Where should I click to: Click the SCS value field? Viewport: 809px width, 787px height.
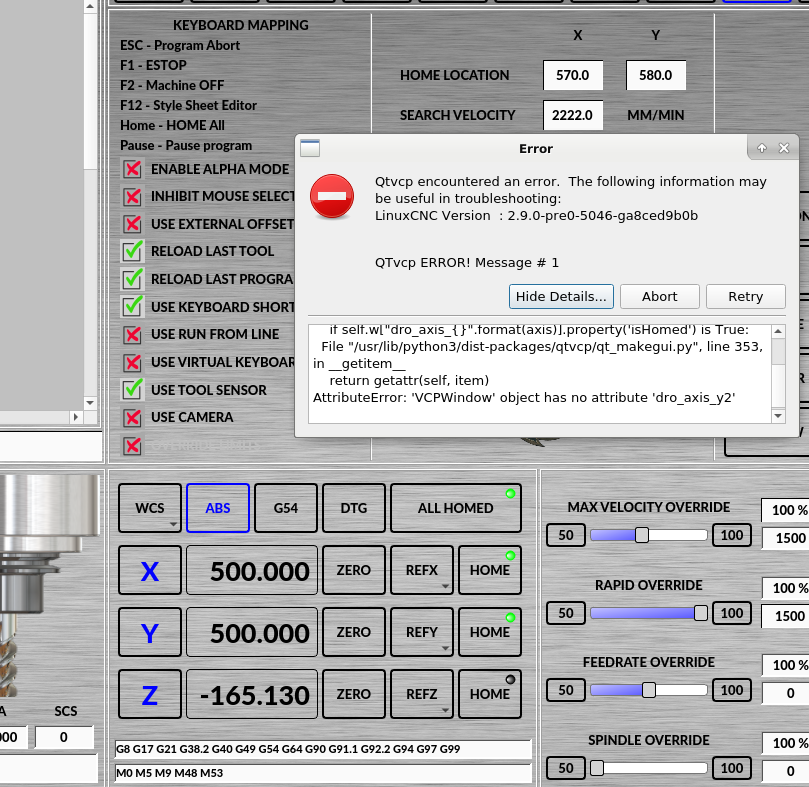pyautogui.click(x=64, y=737)
